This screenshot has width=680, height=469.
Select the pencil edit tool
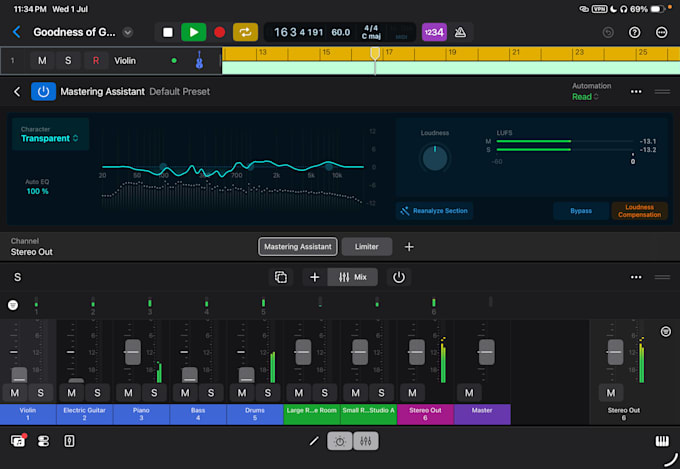click(x=314, y=441)
